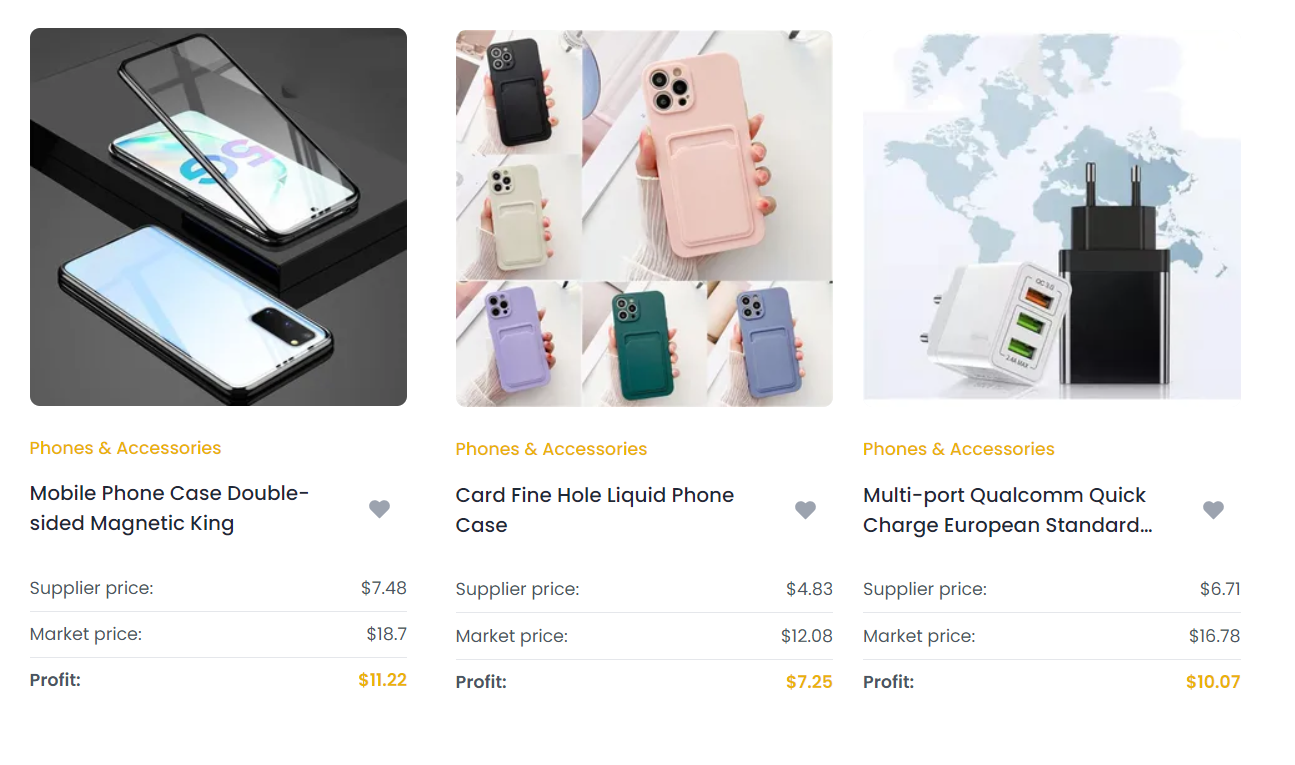This screenshot has width=1295, height=765.
Task: Click the $11.22 profit value
Action: [x=382, y=680]
